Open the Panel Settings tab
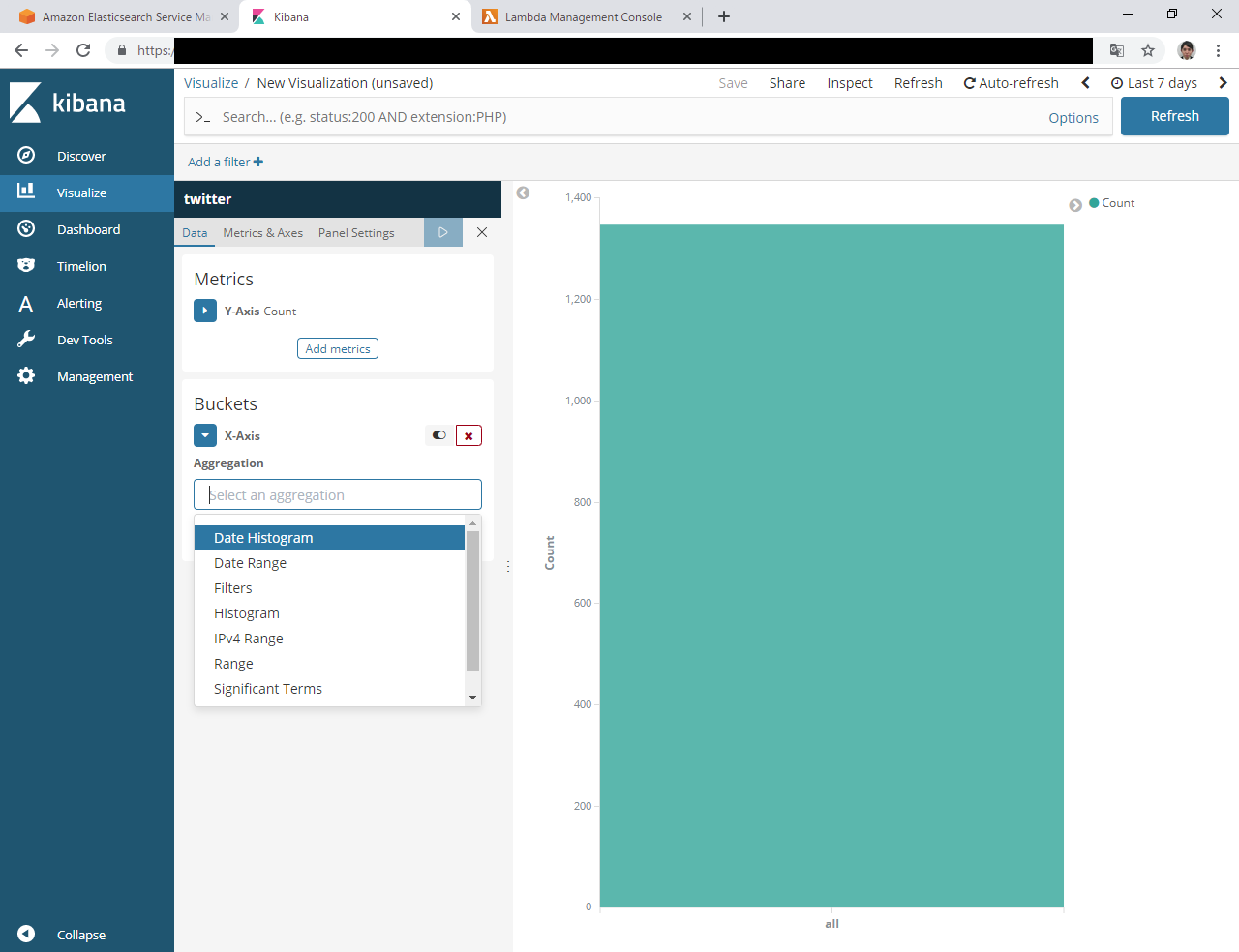This screenshot has height=952, width=1239. [x=356, y=233]
